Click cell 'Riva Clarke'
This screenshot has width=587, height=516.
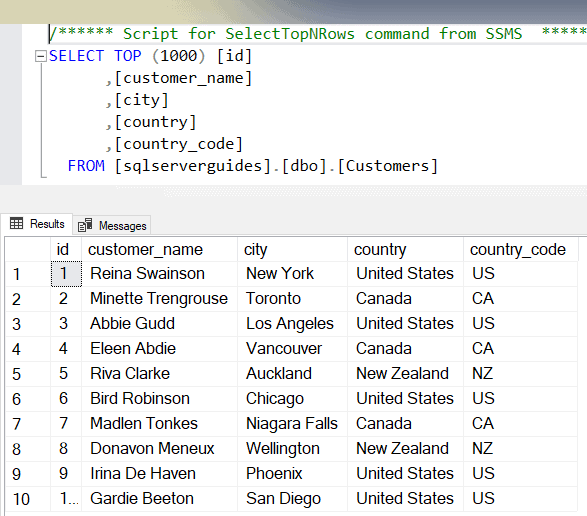pyautogui.click(x=159, y=374)
